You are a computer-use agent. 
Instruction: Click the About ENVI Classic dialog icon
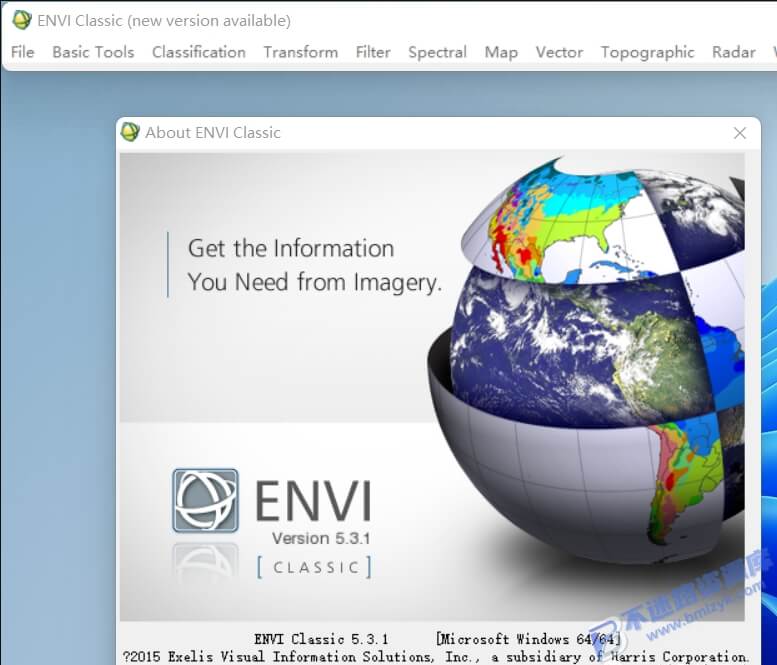coord(130,132)
